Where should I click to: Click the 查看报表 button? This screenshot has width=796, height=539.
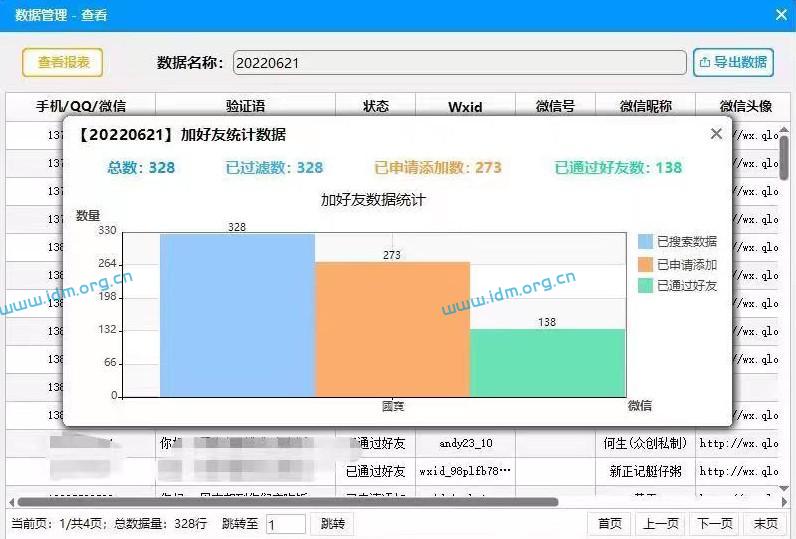[x=62, y=62]
